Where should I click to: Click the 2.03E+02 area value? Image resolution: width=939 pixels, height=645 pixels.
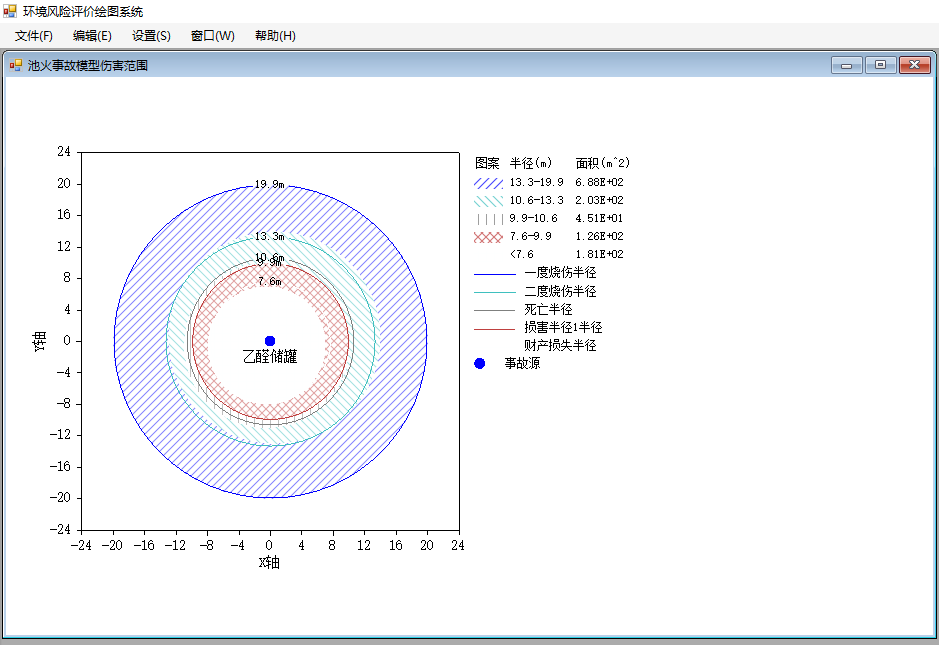(599, 200)
